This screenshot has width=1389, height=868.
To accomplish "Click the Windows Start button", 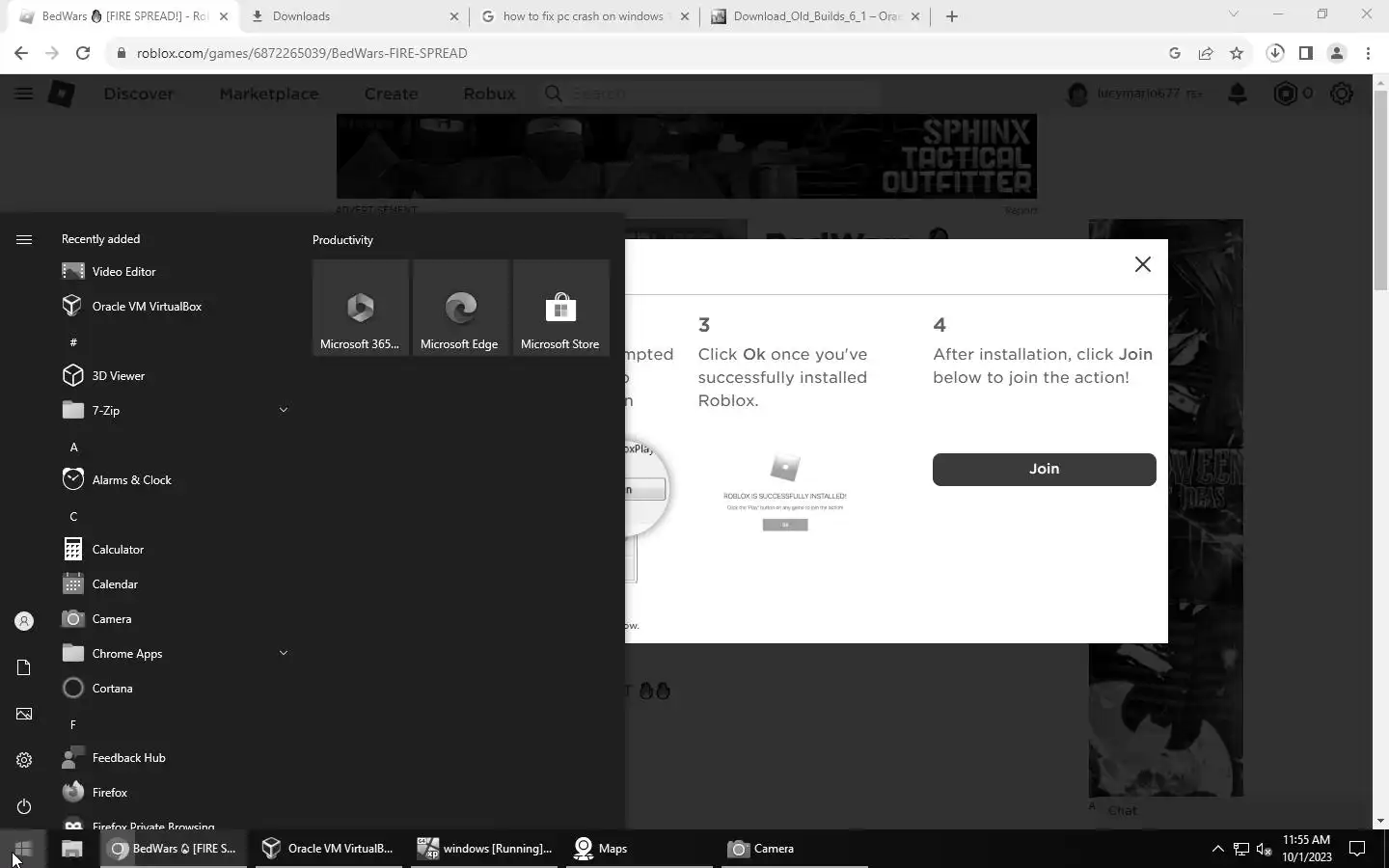I will (23, 849).
